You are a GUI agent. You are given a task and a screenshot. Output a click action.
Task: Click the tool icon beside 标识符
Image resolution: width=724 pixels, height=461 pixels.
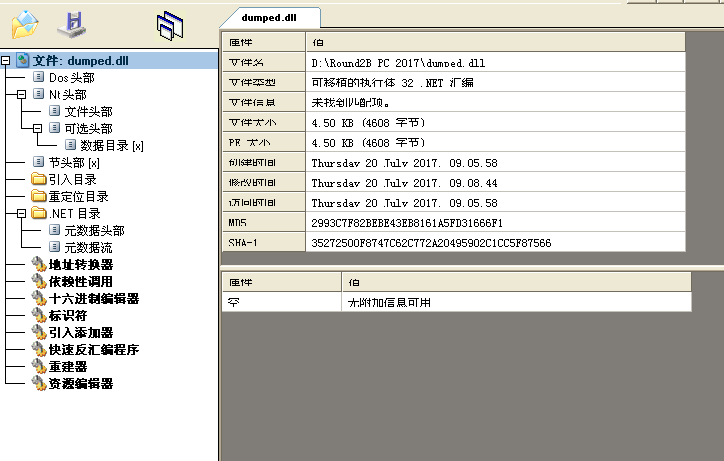tap(39, 316)
